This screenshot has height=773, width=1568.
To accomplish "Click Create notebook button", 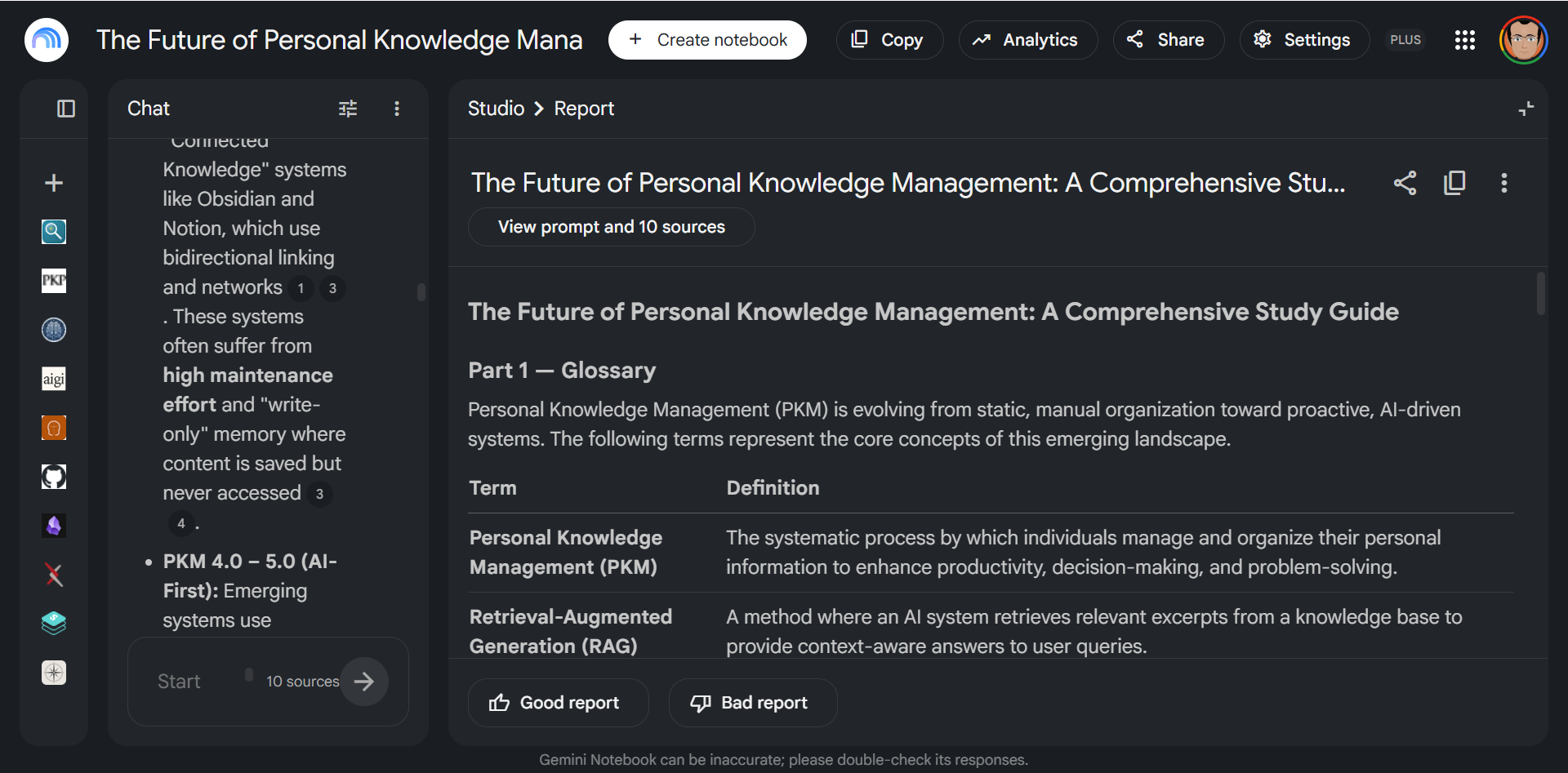I will (x=707, y=40).
